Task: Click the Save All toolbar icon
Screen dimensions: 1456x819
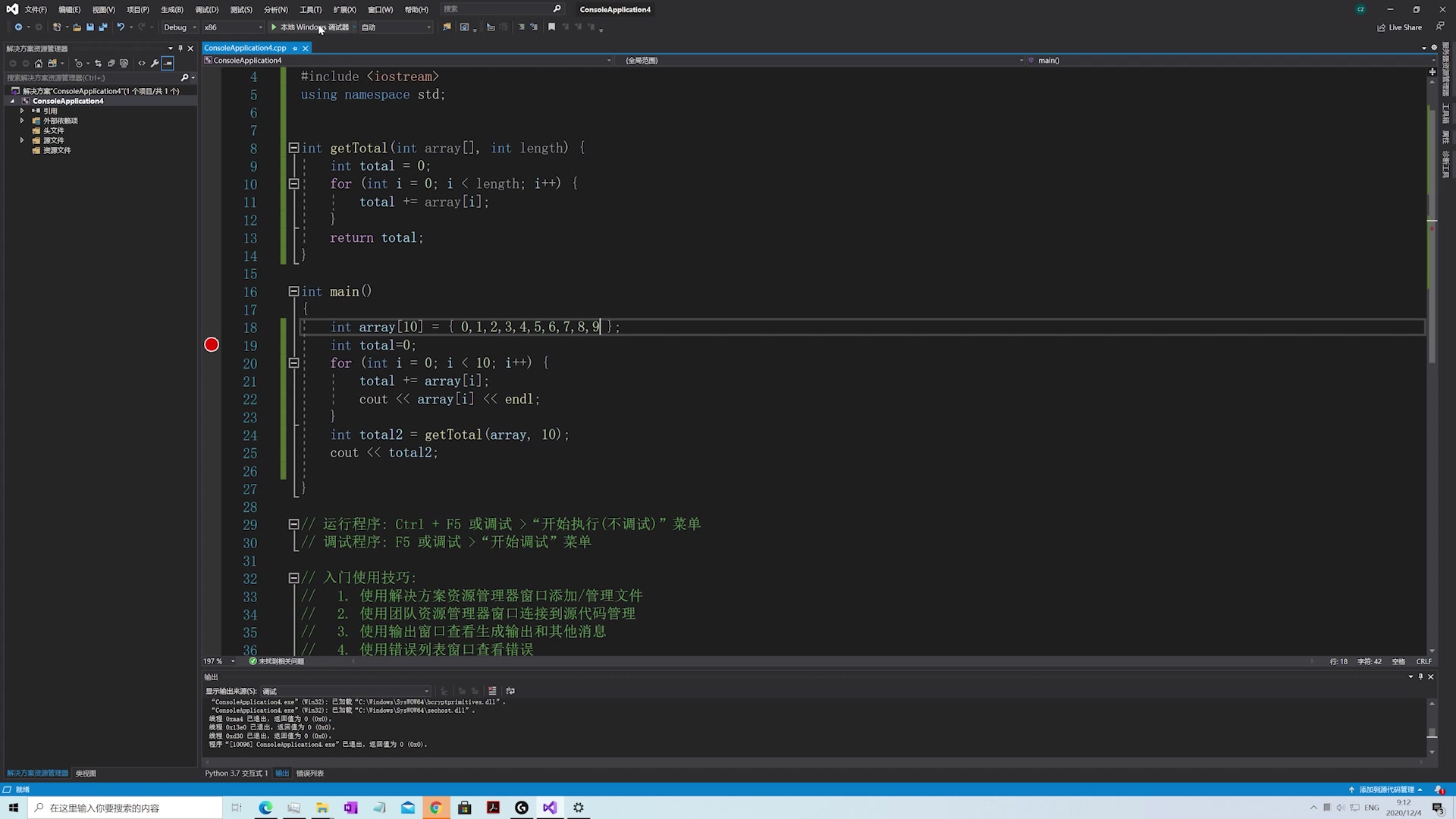Action: [x=103, y=27]
